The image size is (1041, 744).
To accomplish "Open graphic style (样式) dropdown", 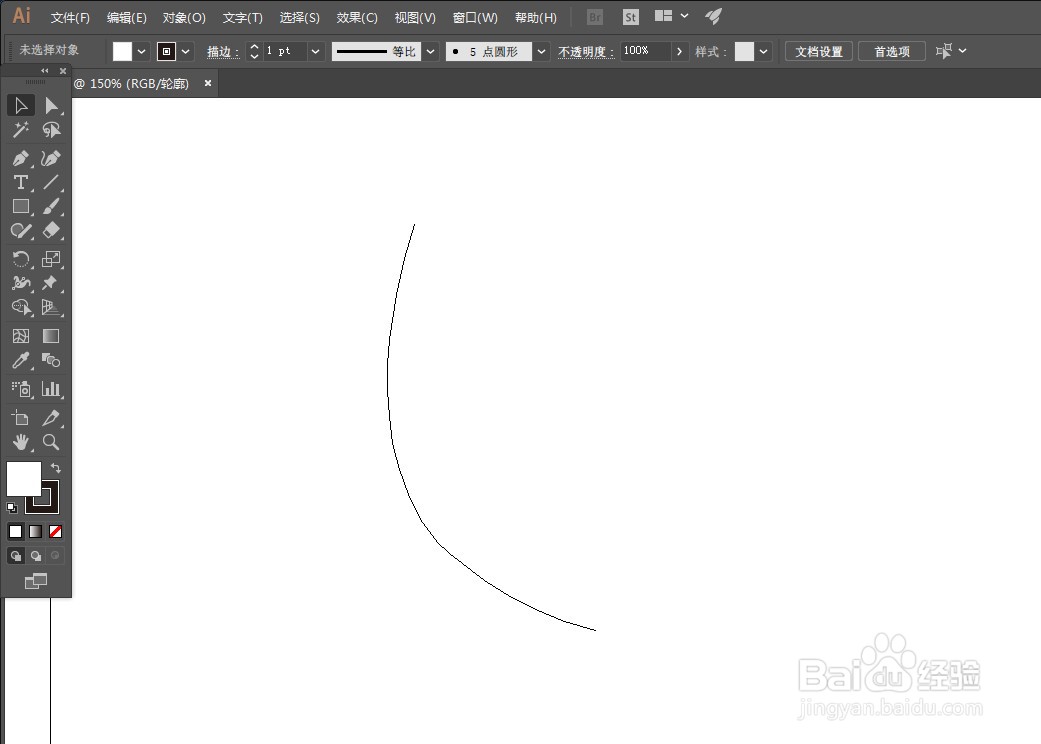I will 763,52.
